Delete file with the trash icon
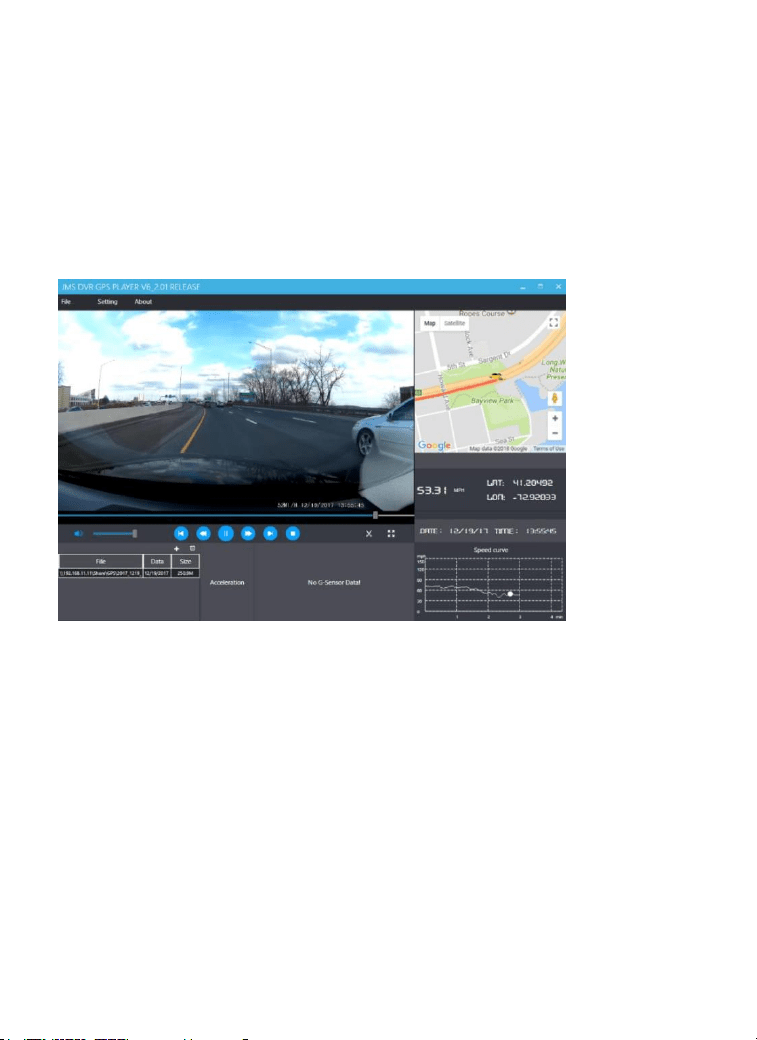 (192, 549)
